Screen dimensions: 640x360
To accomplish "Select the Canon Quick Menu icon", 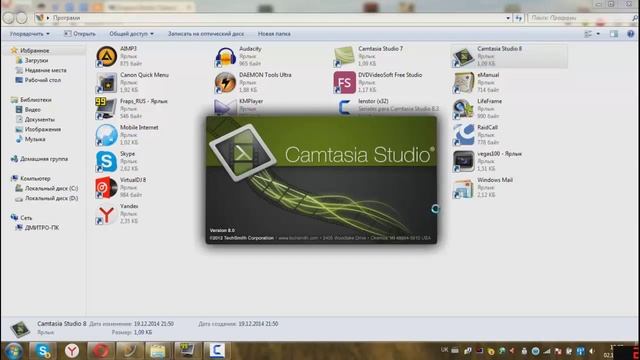I will [x=107, y=83].
